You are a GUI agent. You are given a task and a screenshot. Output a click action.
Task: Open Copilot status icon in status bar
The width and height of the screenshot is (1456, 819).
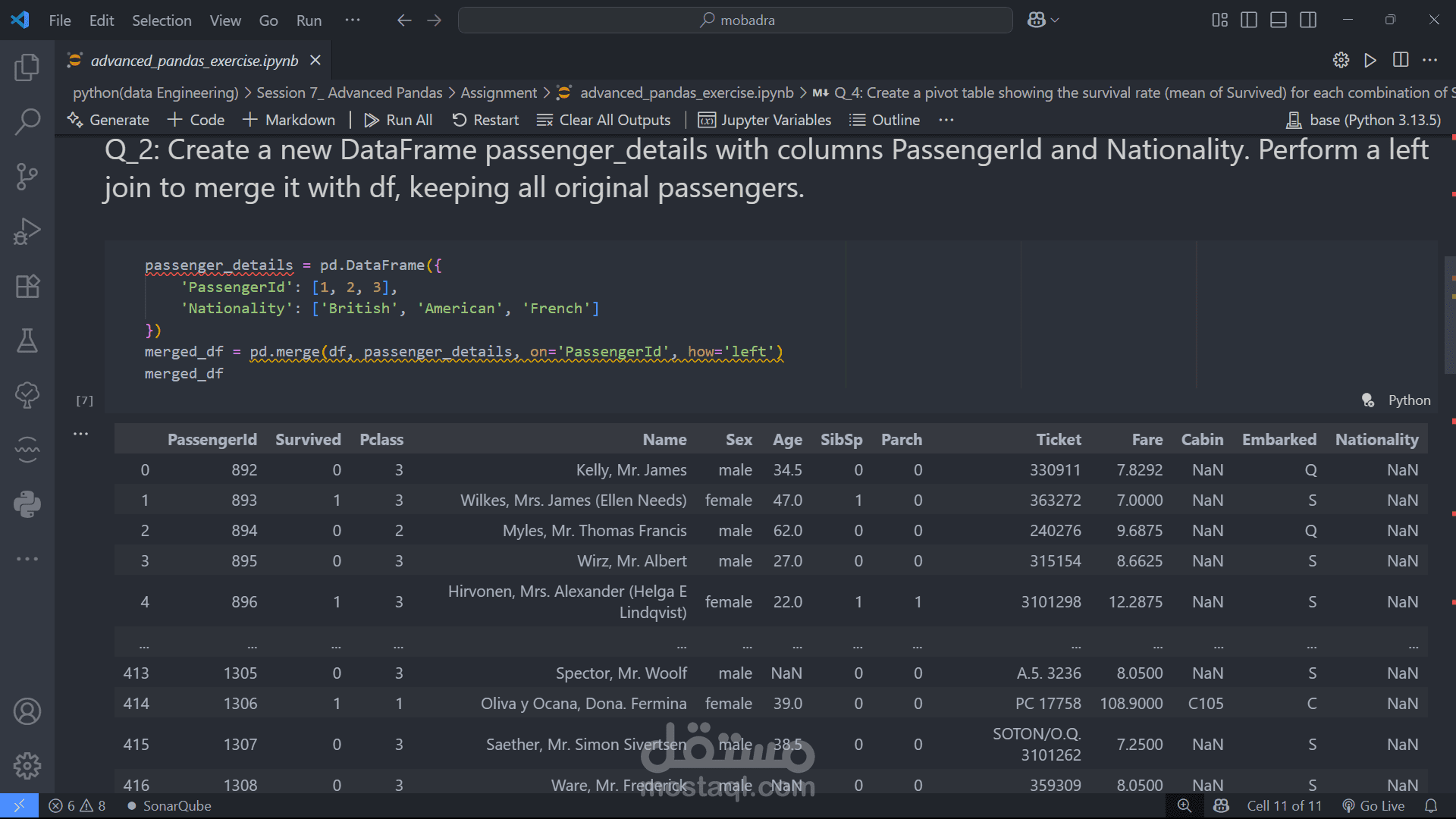[x=1221, y=805]
